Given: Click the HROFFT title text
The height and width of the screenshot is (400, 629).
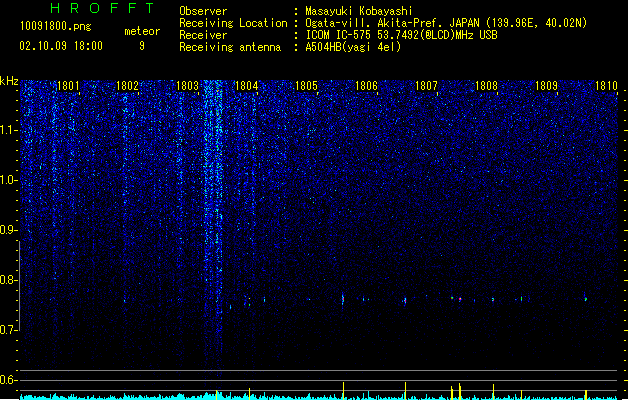Looking at the screenshot, I should click(x=102, y=8).
